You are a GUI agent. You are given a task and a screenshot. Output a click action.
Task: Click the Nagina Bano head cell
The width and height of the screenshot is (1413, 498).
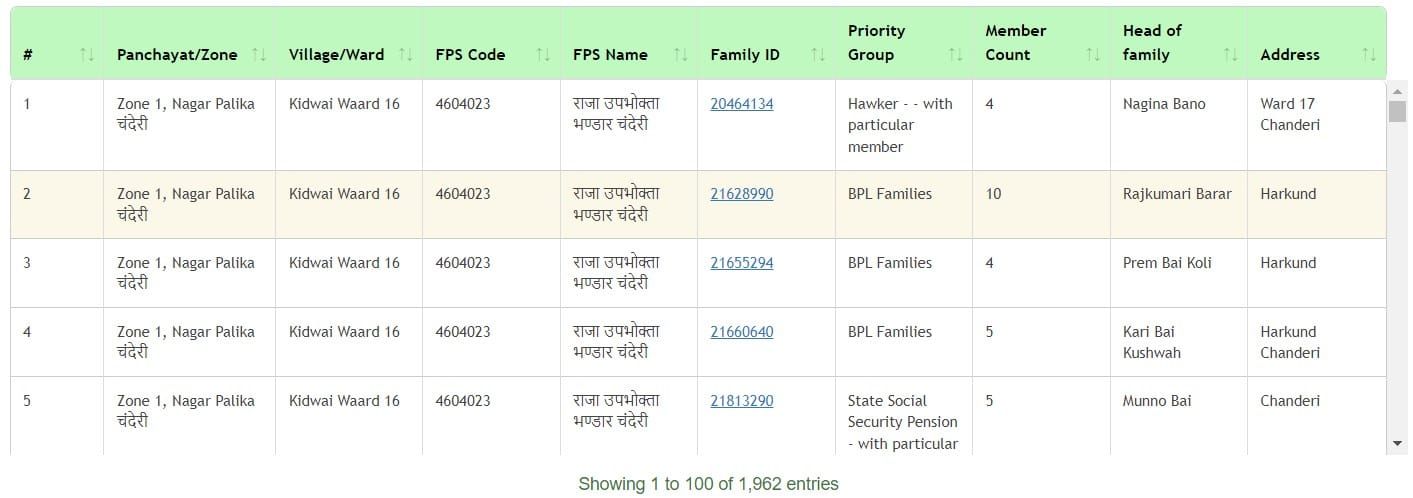click(x=1164, y=104)
